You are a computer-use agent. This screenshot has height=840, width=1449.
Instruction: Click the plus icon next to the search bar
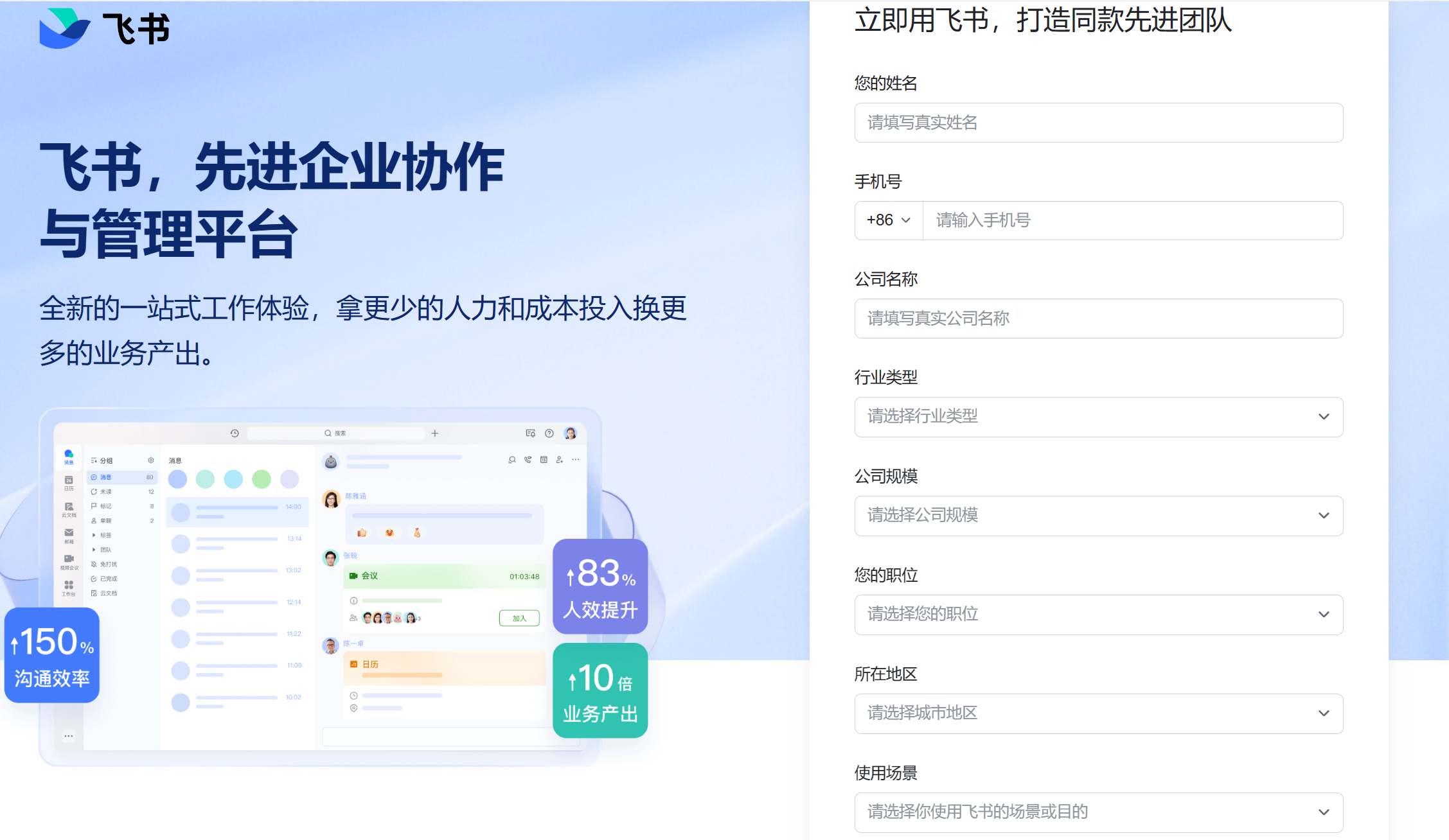(x=435, y=433)
